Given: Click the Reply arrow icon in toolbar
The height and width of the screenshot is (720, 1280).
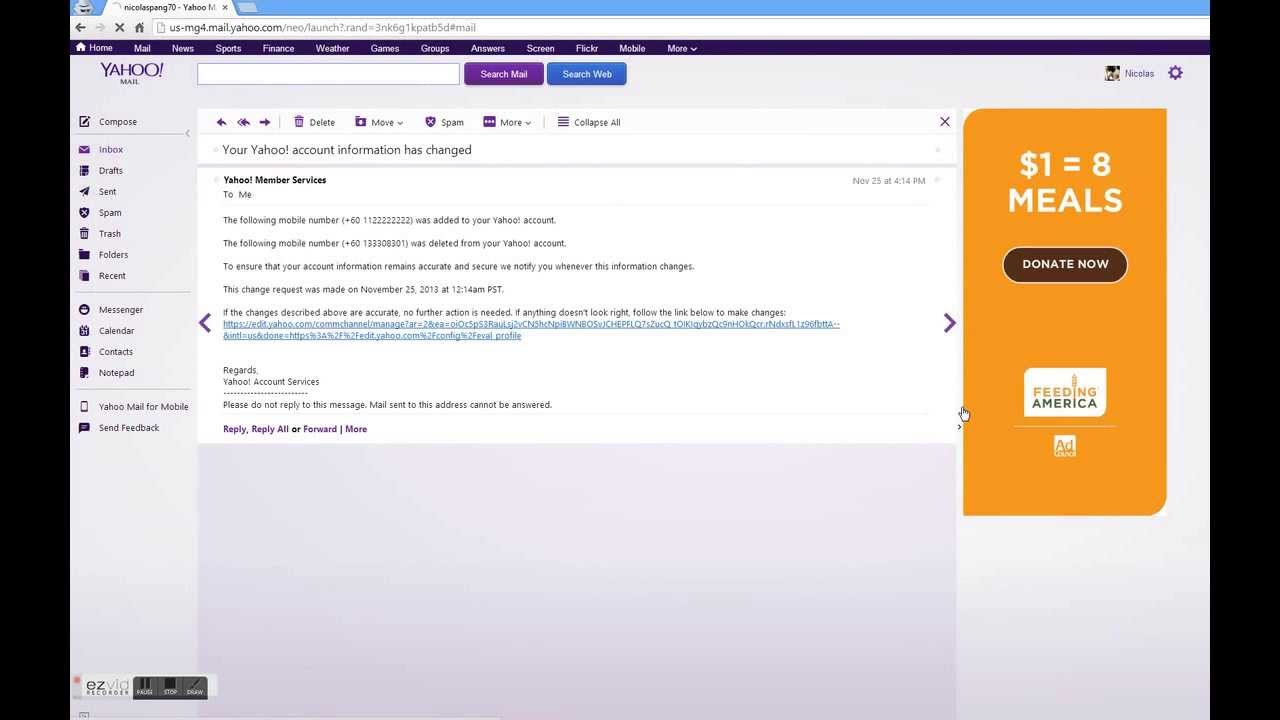Looking at the screenshot, I should [221, 122].
